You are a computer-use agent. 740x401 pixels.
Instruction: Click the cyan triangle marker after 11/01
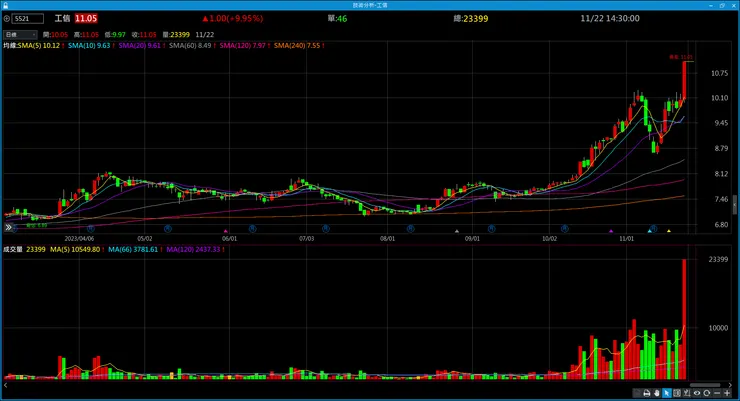[x=650, y=231]
